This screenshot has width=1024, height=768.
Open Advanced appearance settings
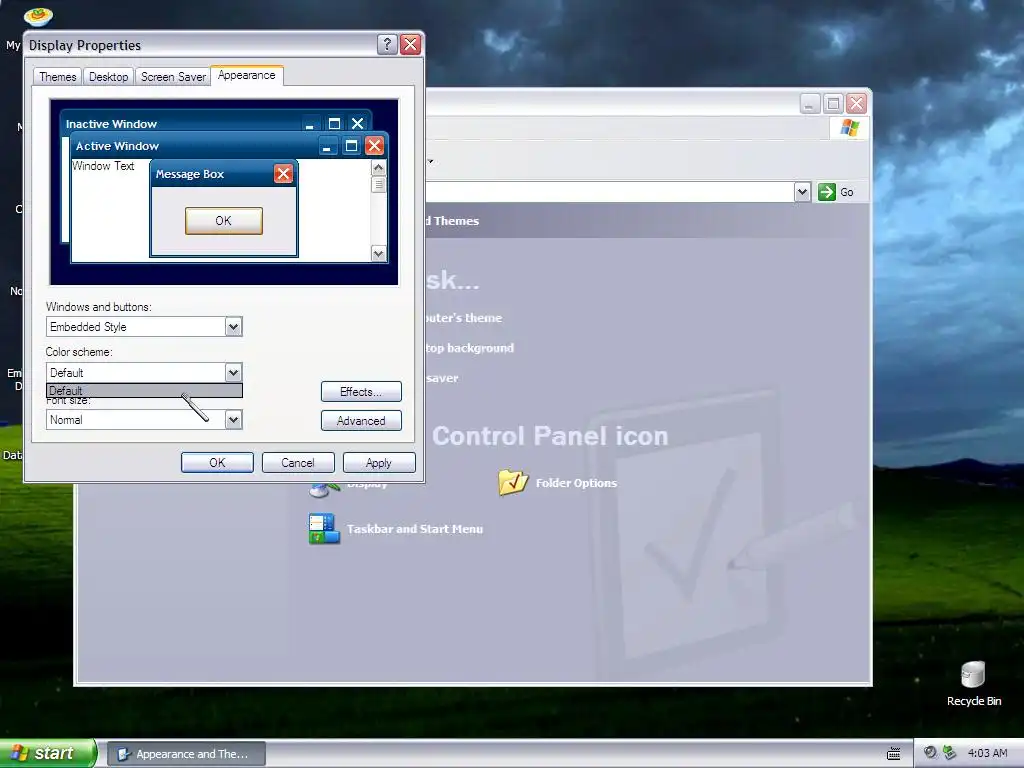tap(361, 421)
